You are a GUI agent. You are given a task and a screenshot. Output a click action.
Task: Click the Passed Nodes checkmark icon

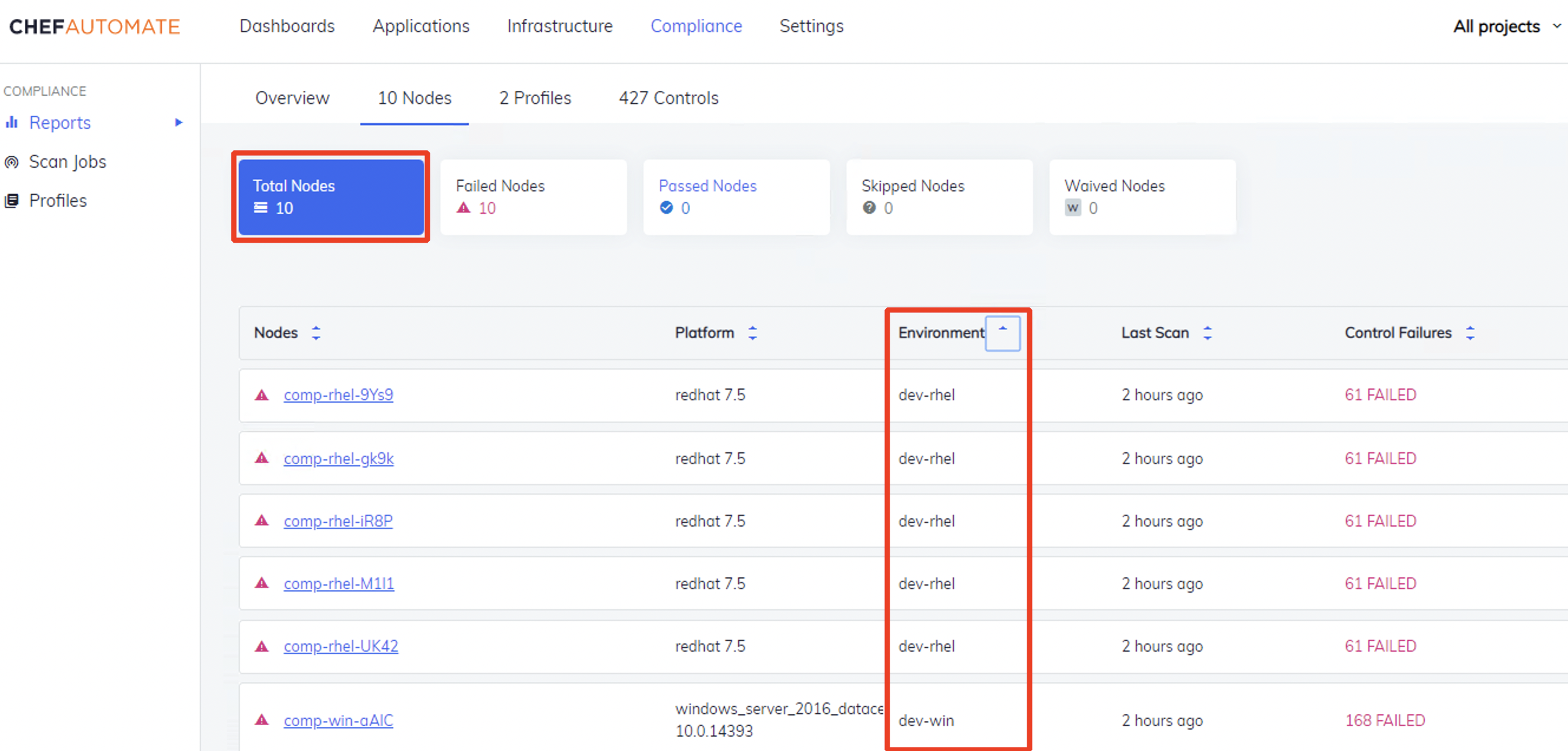click(x=666, y=208)
